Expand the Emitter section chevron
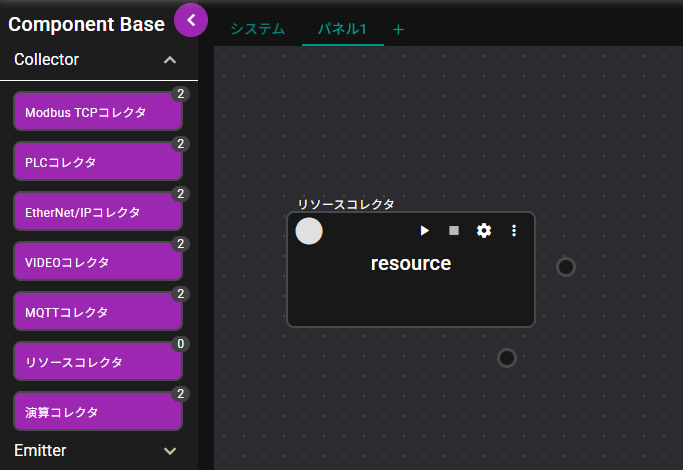683x470 pixels. [170, 451]
